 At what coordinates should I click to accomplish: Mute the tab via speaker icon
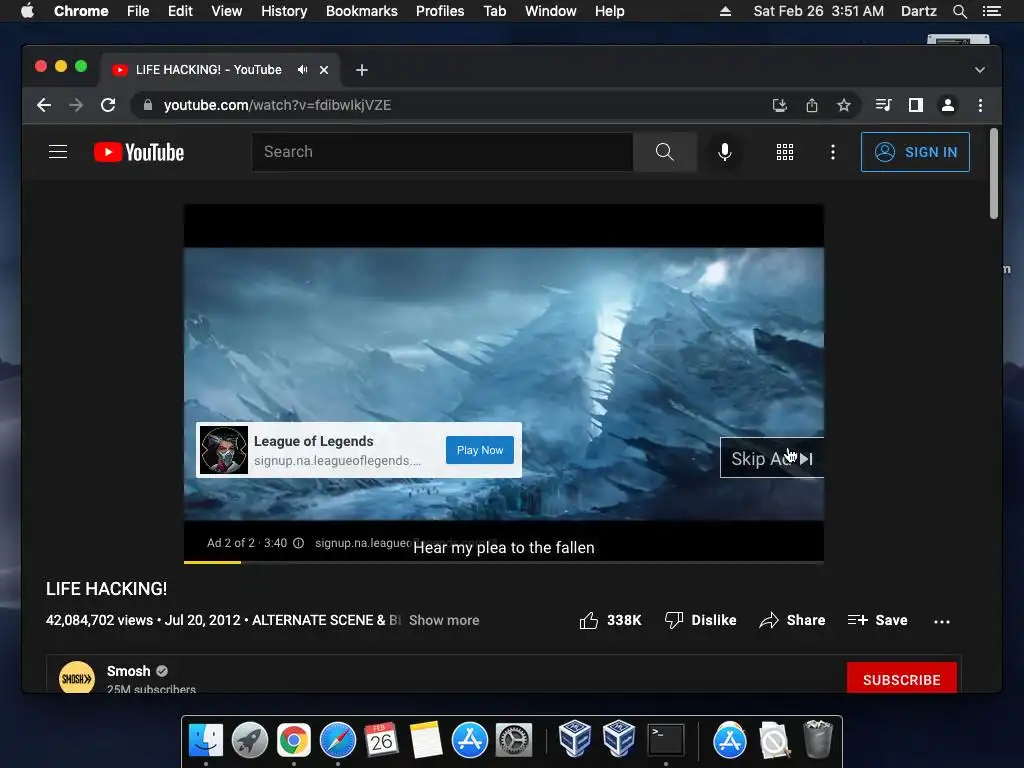click(302, 70)
